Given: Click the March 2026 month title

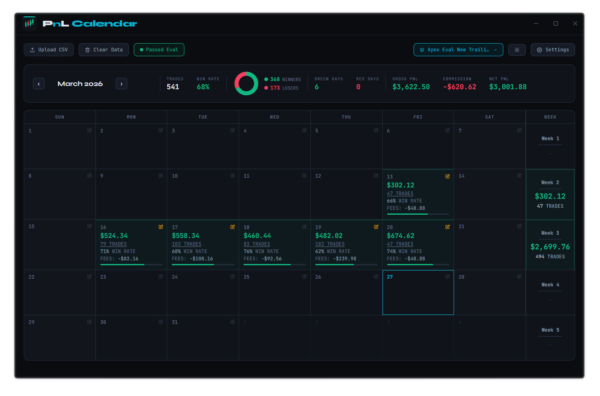Looking at the screenshot, I should (80, 84).
